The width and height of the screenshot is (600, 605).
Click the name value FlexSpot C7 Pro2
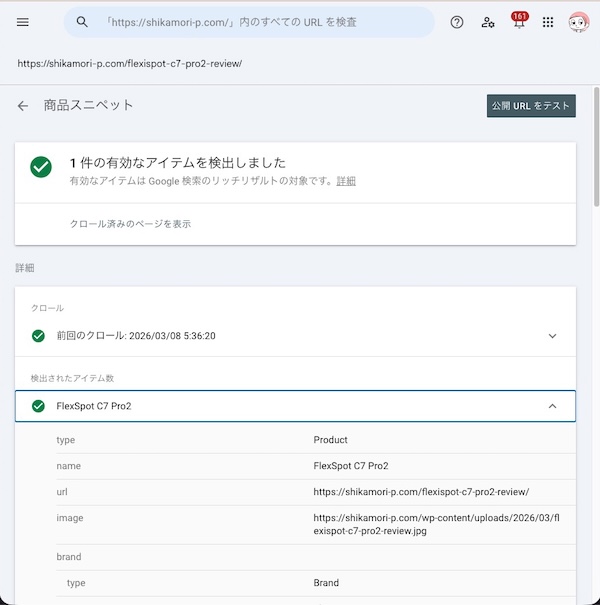(x=351, y=466)
